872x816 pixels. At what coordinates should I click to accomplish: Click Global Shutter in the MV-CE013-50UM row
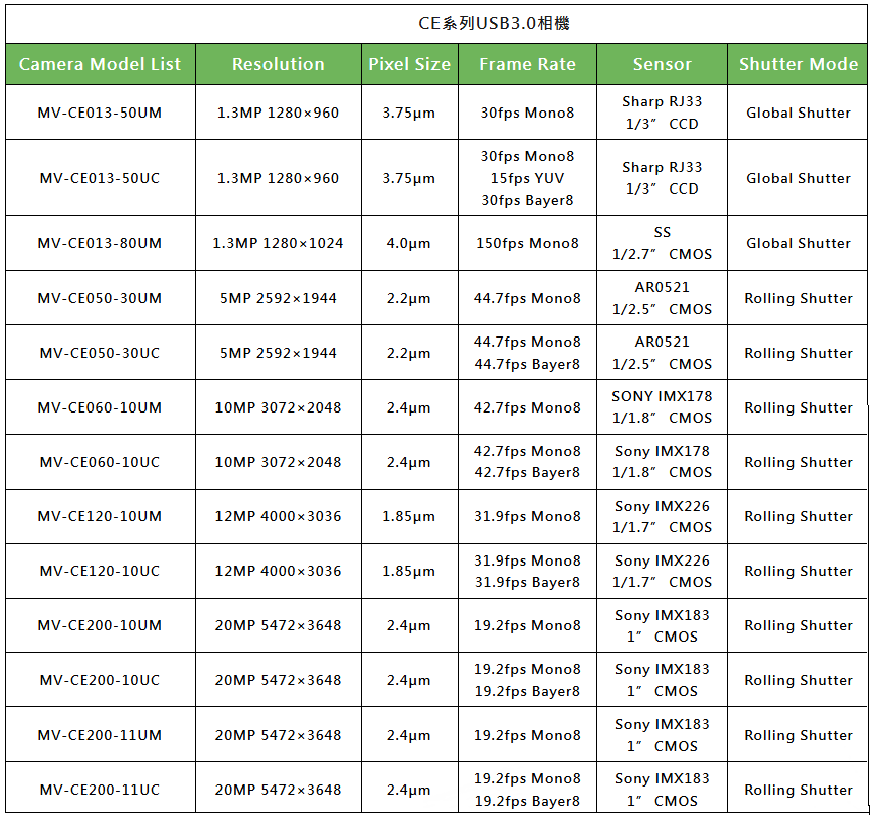coord(798,113)
